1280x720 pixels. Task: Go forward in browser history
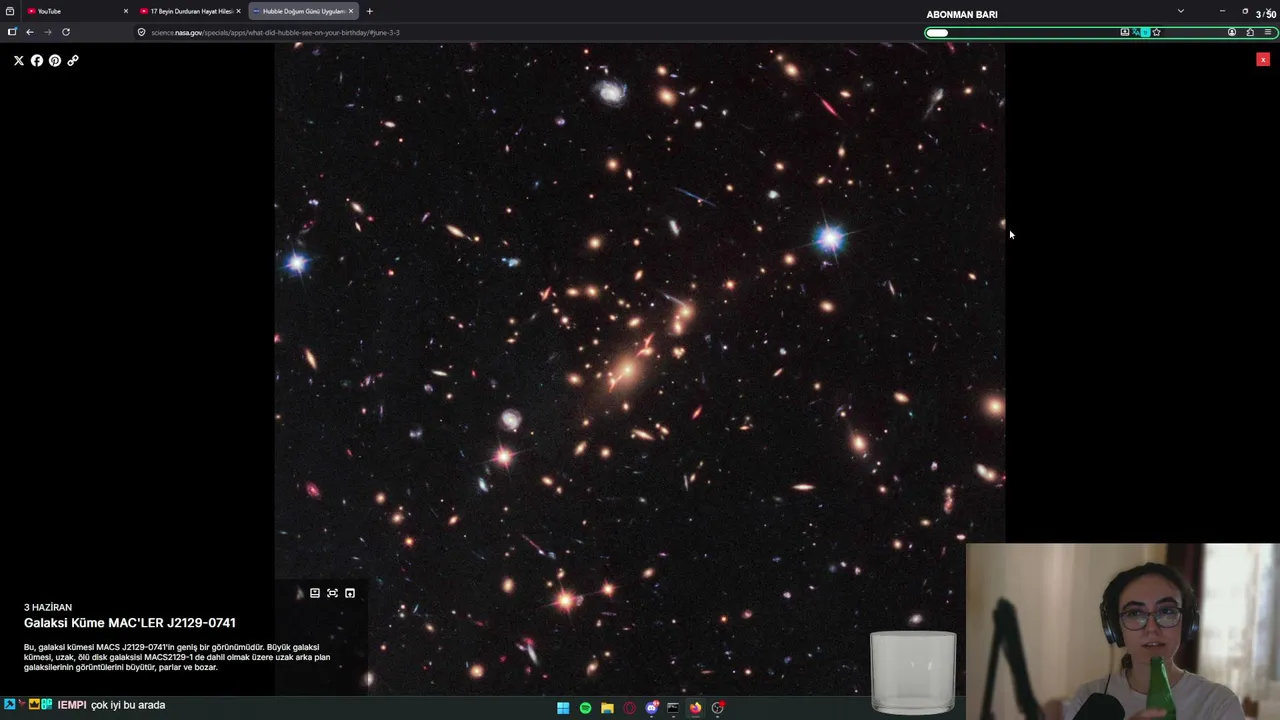point(47,32)
